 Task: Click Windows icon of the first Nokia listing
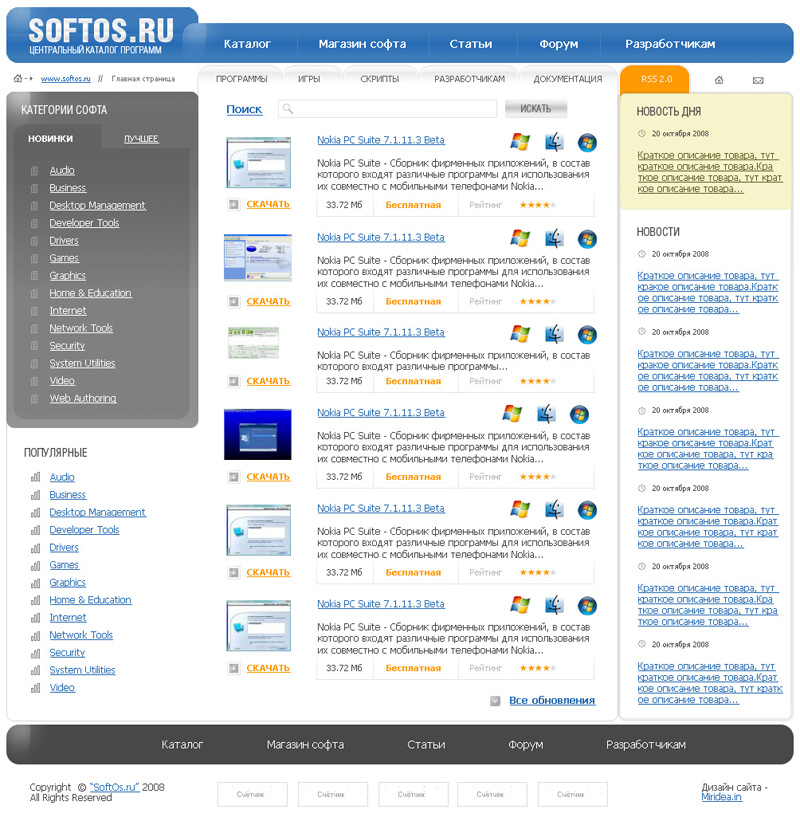pyautogui.click(x=520, y=142)
